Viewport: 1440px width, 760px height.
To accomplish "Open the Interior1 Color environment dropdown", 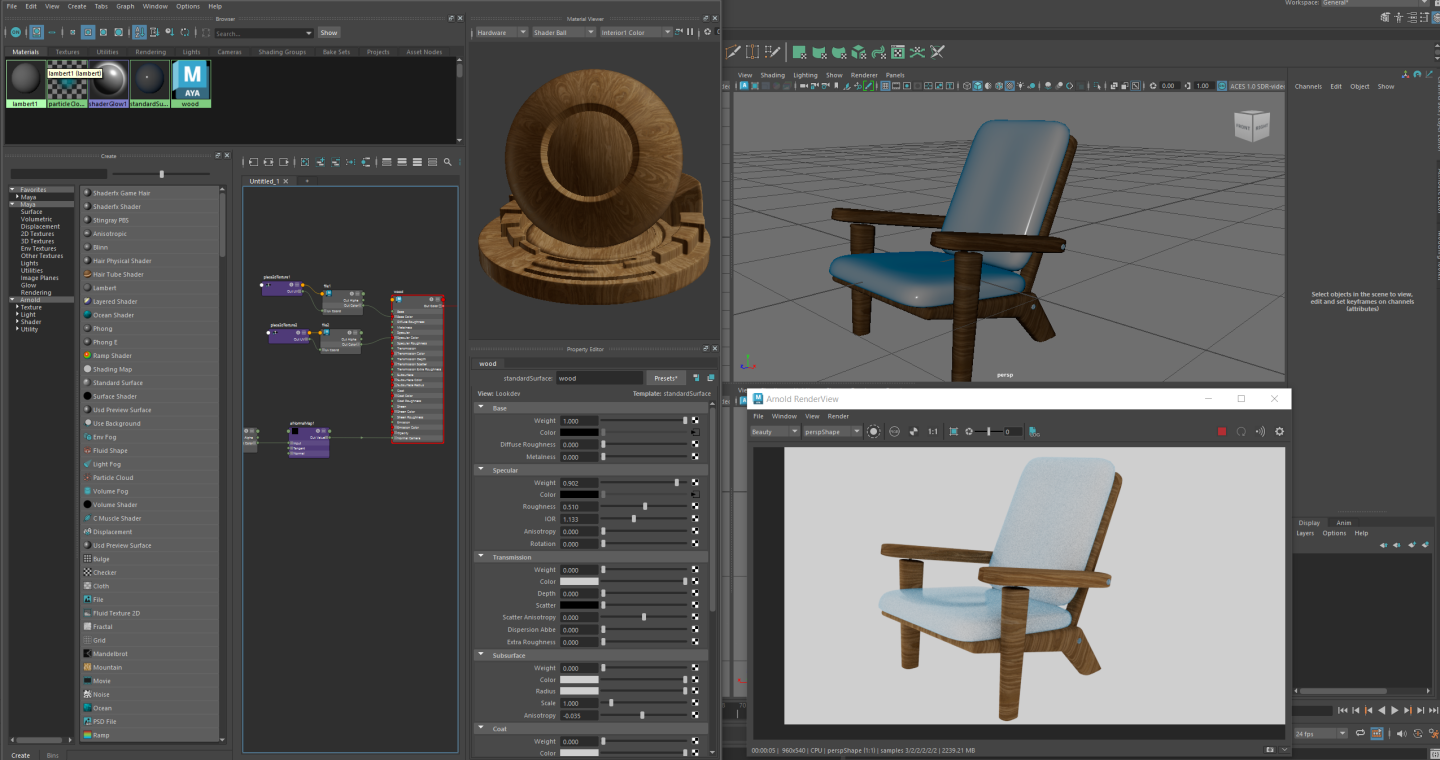I will [636, 32].
